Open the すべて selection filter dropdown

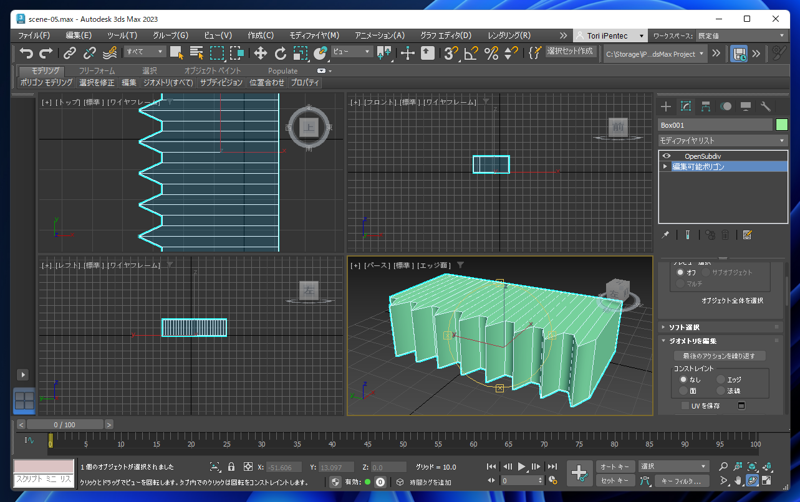[x=144, y=52]
